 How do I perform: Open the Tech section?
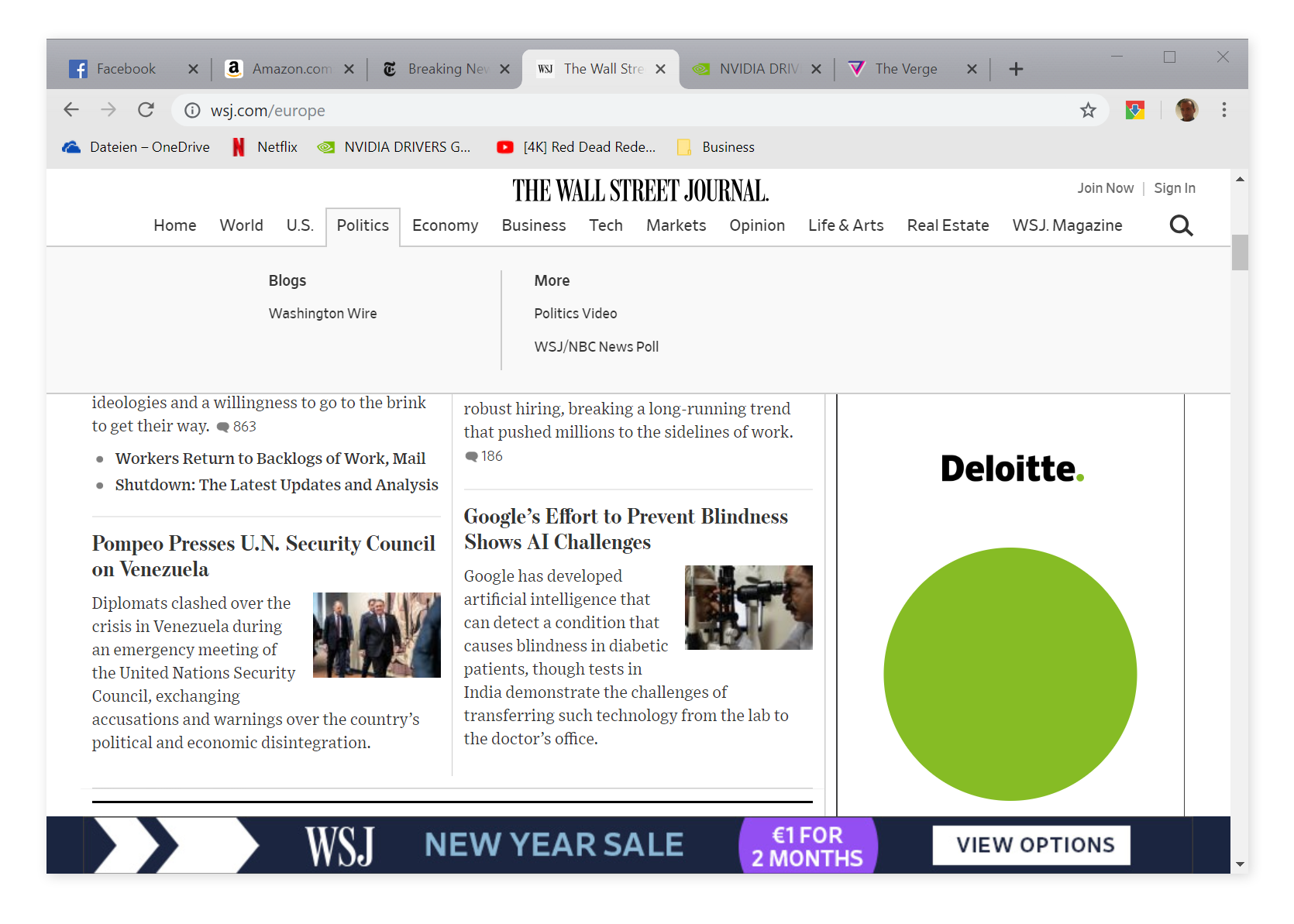606,225
